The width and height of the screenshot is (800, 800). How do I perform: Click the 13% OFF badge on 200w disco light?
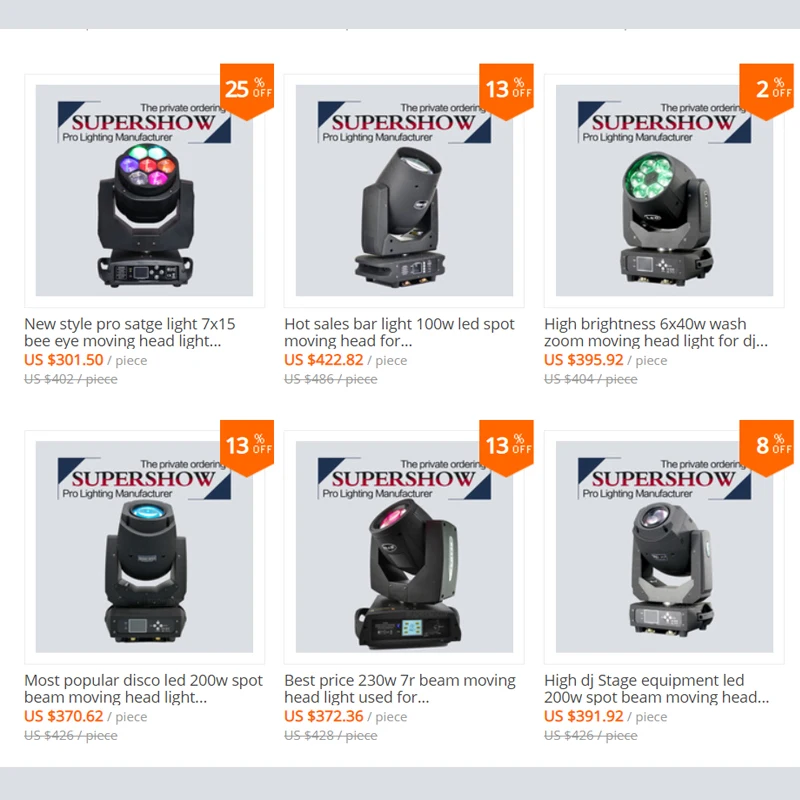(247, 448)
